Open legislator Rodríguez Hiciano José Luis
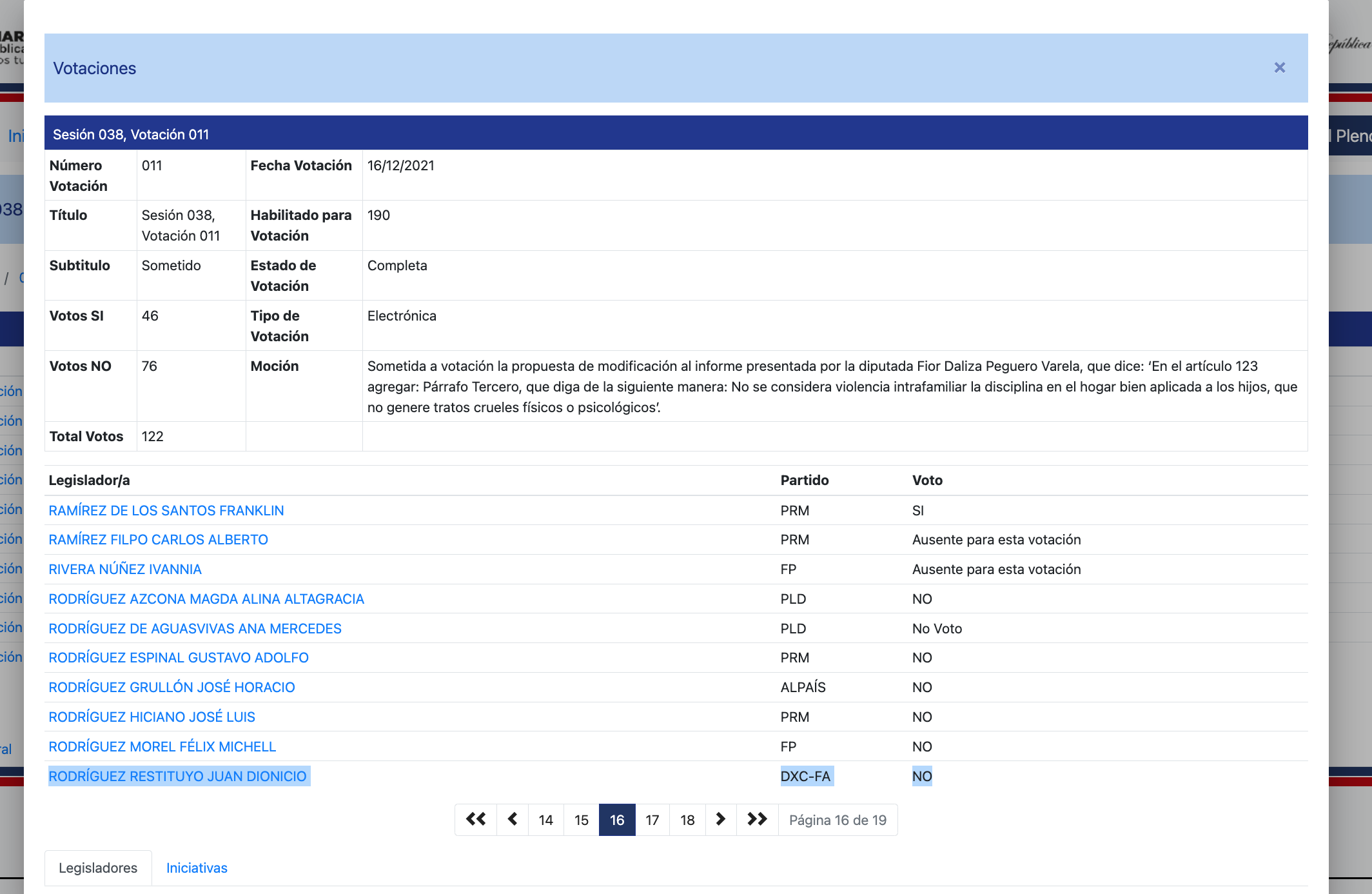Screen dimensions: 1372x894 (x=152, y=717)
